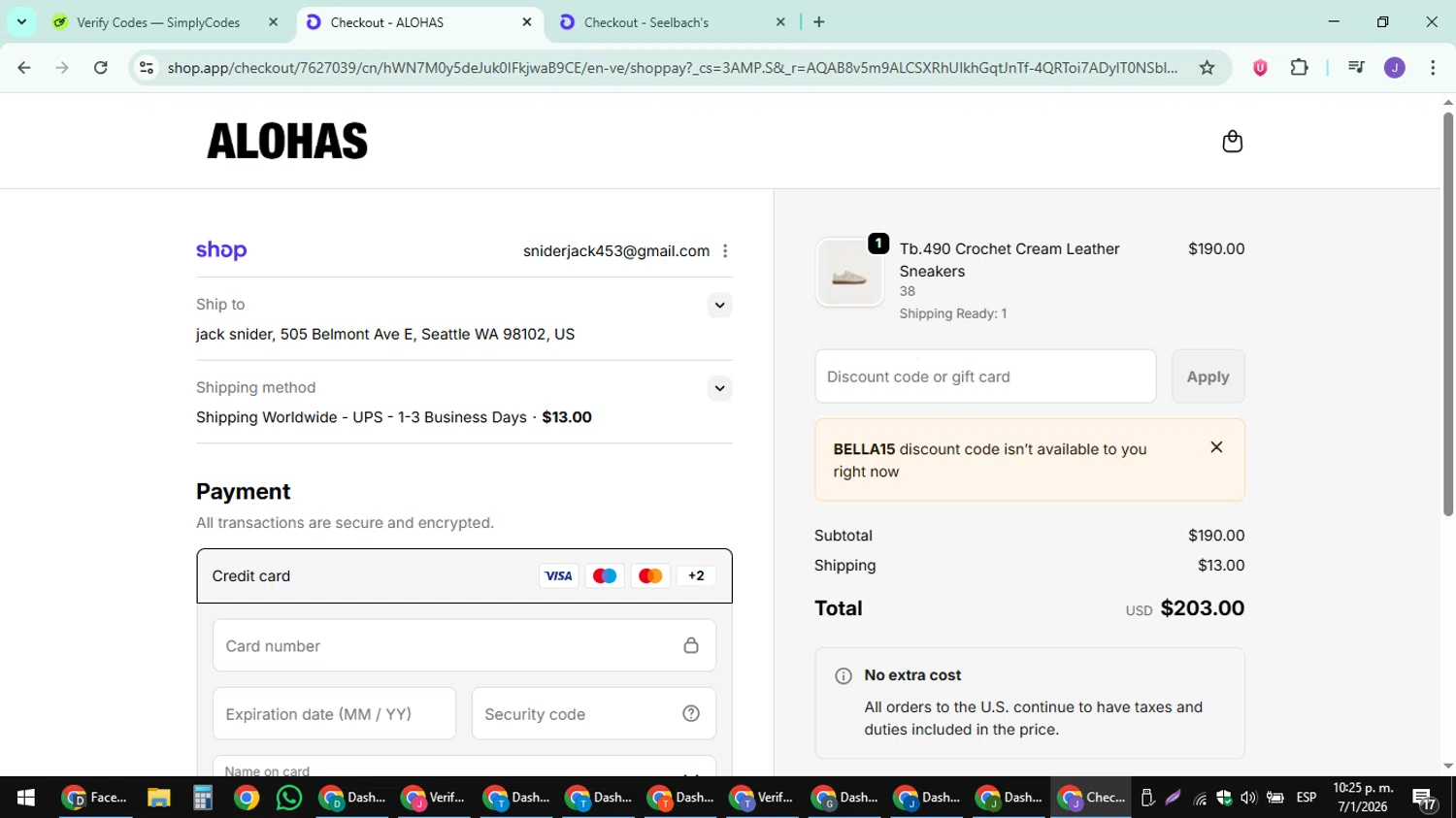Bookmark this page with the star icon
Screen dimensions: 1456x818
coord(1207,67)
